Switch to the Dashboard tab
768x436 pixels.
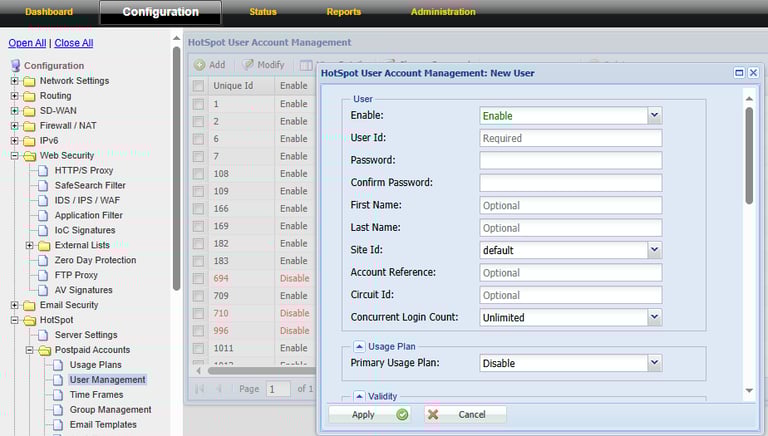(49, 12)
